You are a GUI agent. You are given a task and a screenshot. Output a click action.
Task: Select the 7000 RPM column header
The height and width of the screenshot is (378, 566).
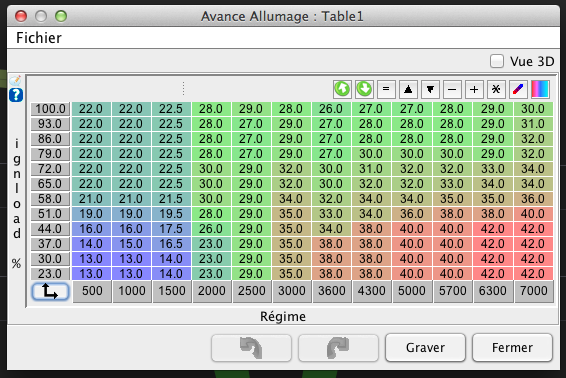coord(534,291)
